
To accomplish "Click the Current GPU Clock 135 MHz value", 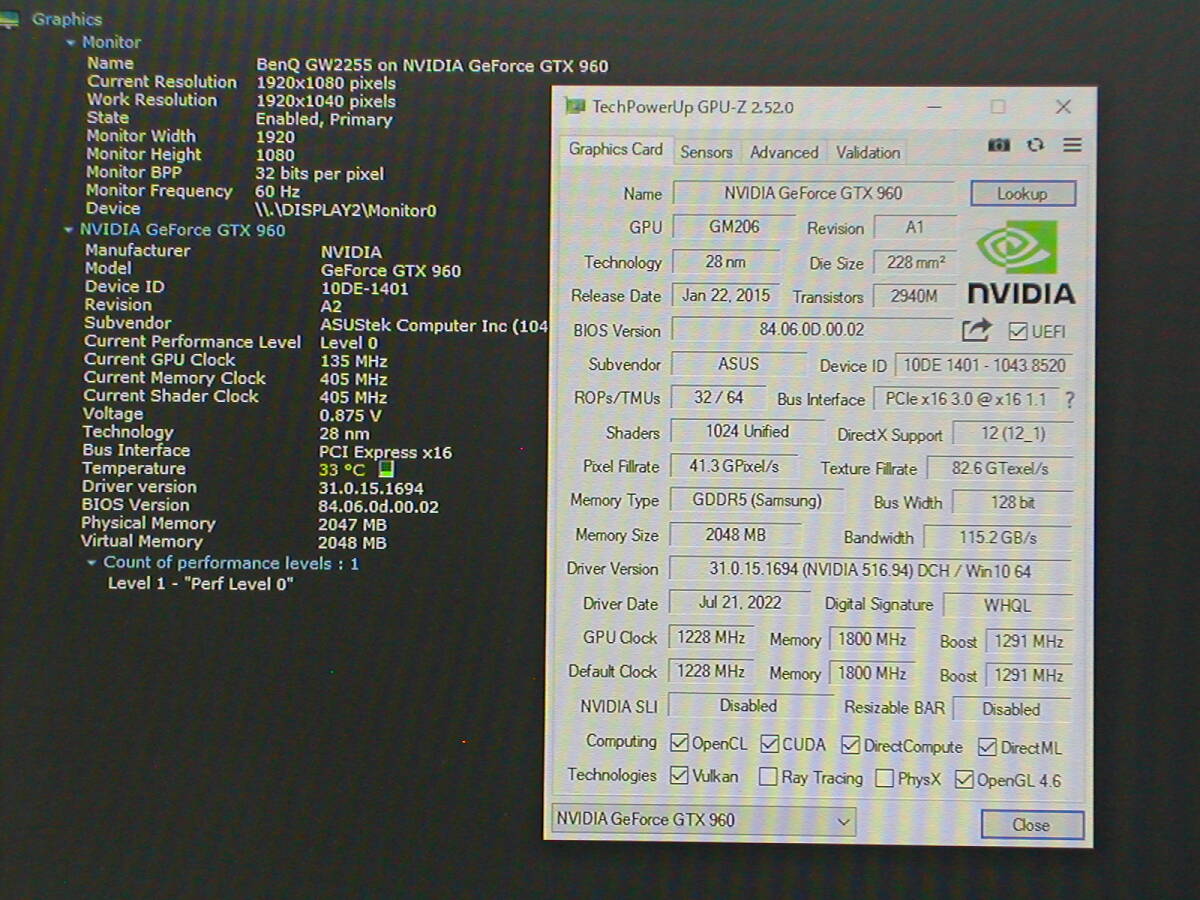I will coord(353,361).
